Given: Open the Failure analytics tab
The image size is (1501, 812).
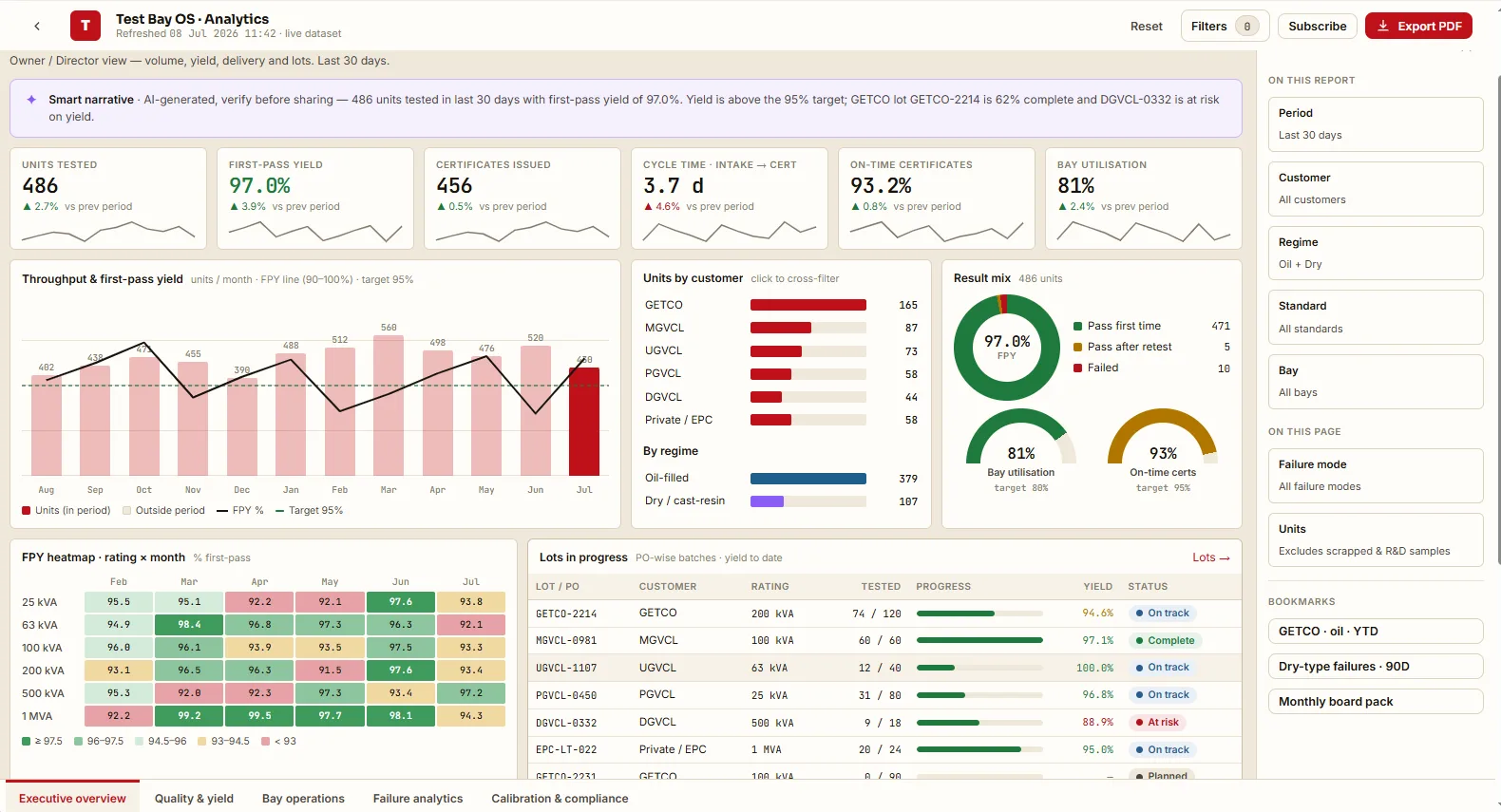Looking at the screenshot, I should (x=418, y=799).
